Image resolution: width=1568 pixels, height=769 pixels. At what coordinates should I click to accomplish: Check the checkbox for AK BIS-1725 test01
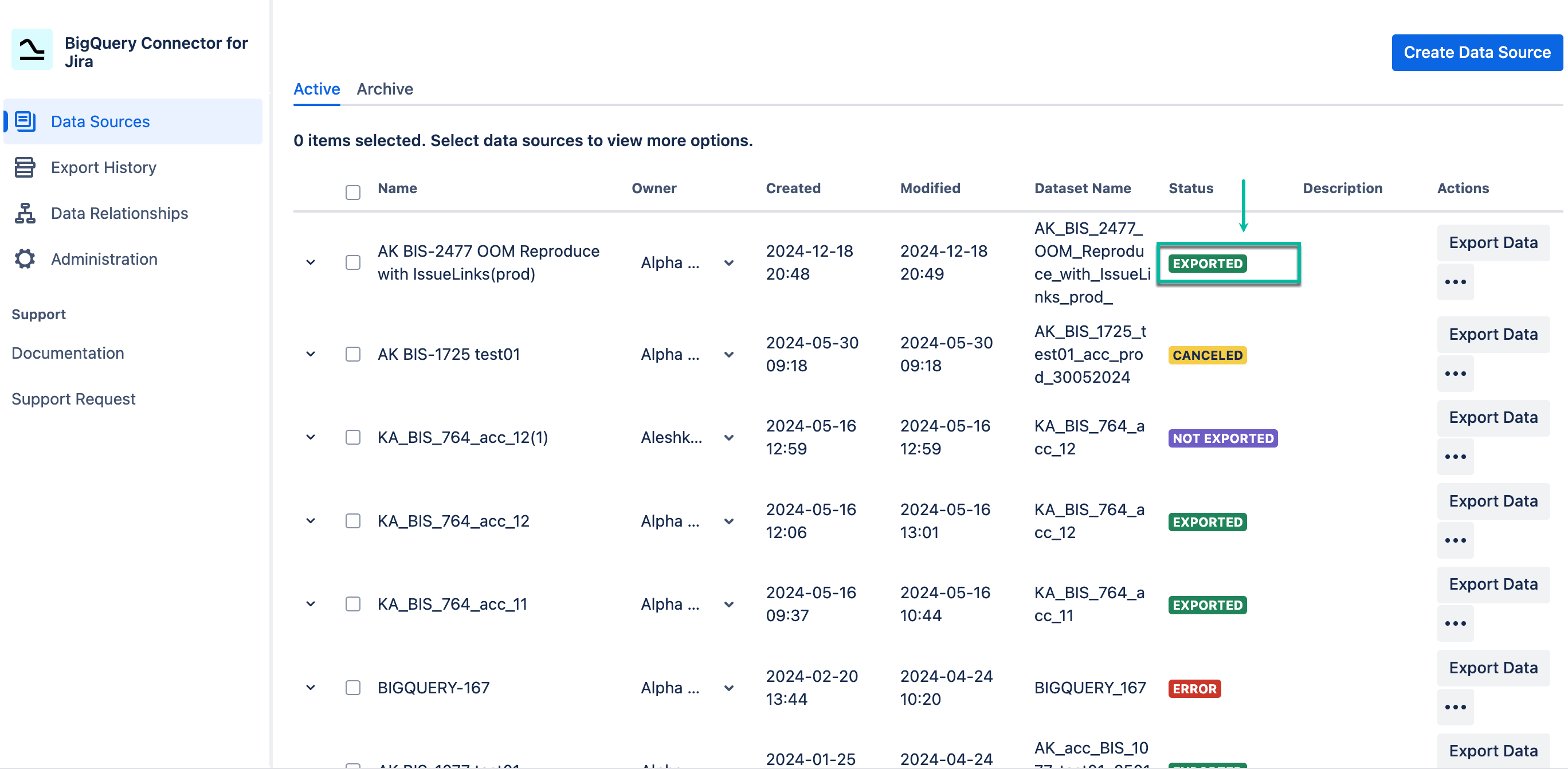coord(352,354)
